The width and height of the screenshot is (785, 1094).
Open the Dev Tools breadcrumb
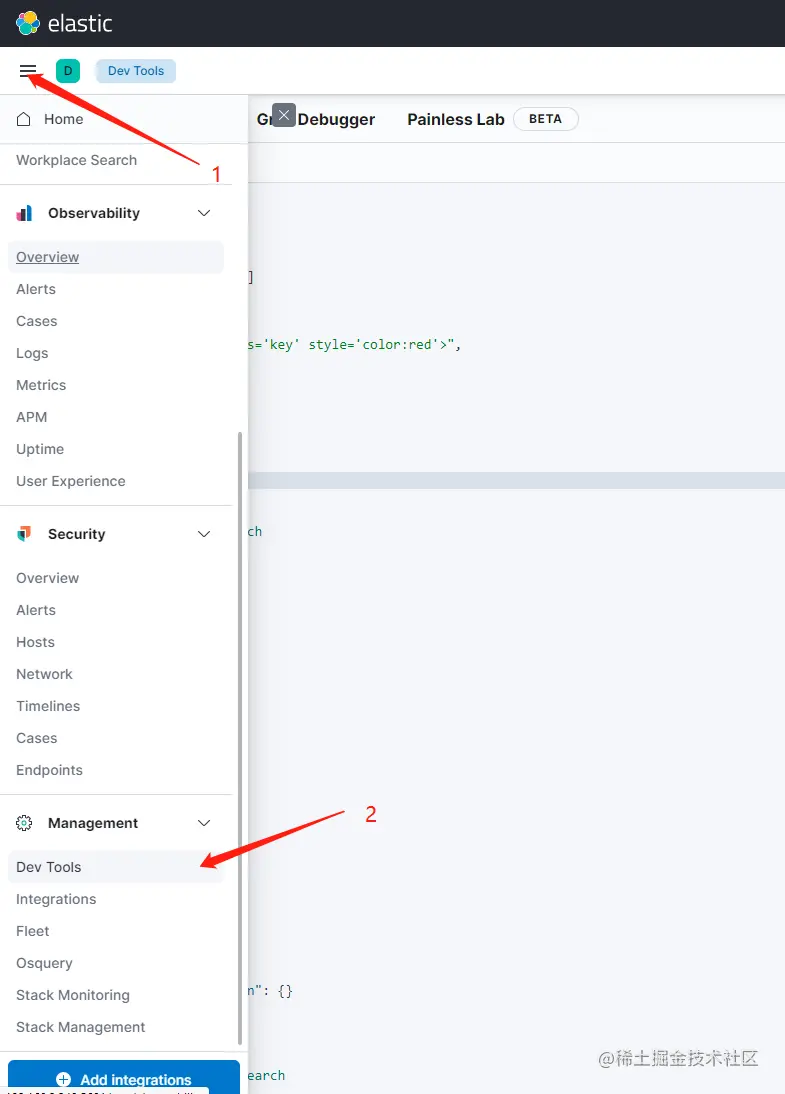click(x=136, y=70)
